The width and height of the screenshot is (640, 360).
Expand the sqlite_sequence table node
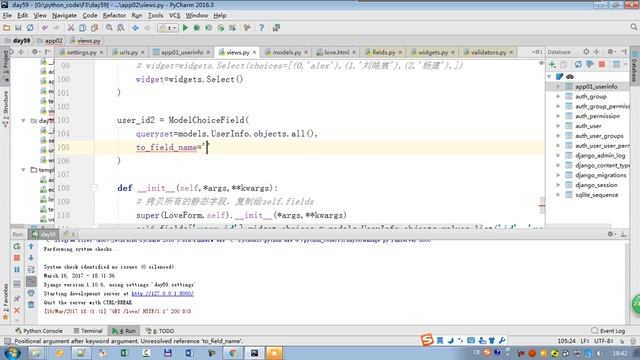pyautogui.click(x=558, y=195)
